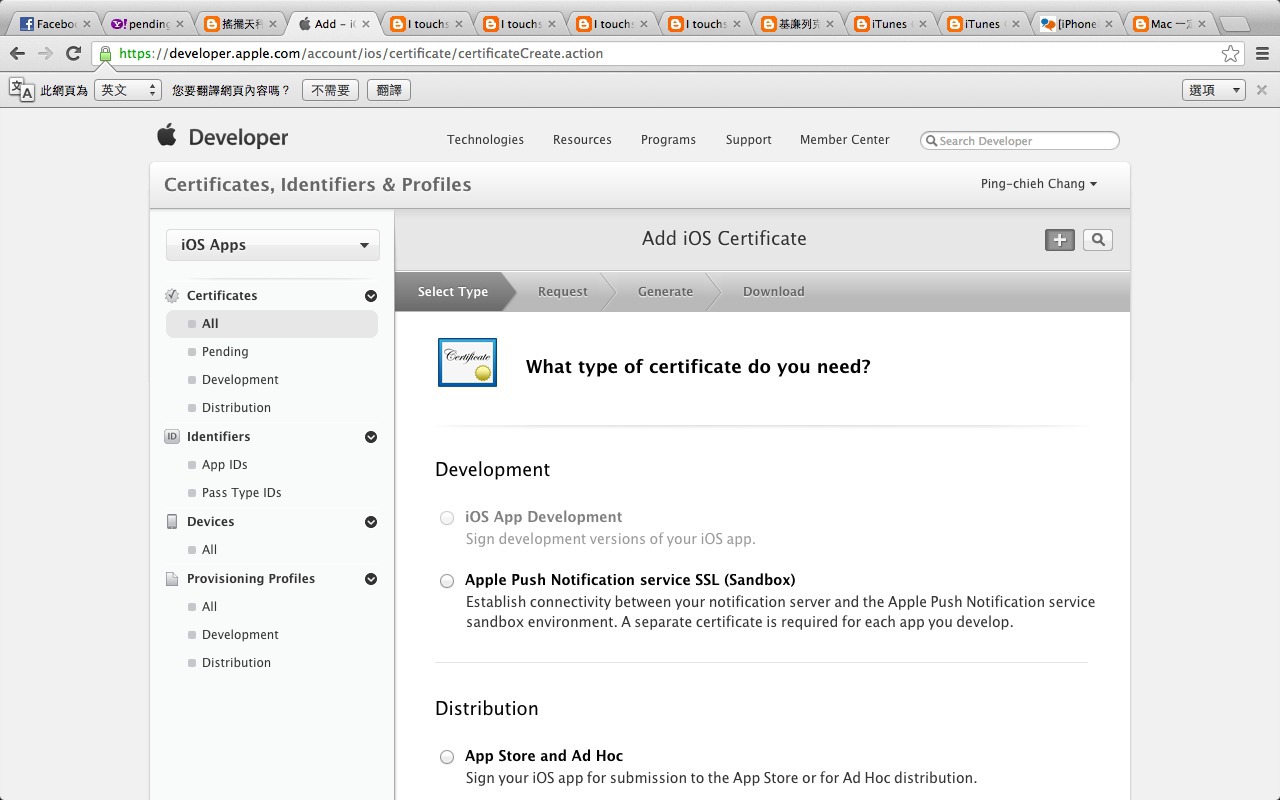
Task: Select App Store and Ad Hoc radio
Action: (447, 757)
